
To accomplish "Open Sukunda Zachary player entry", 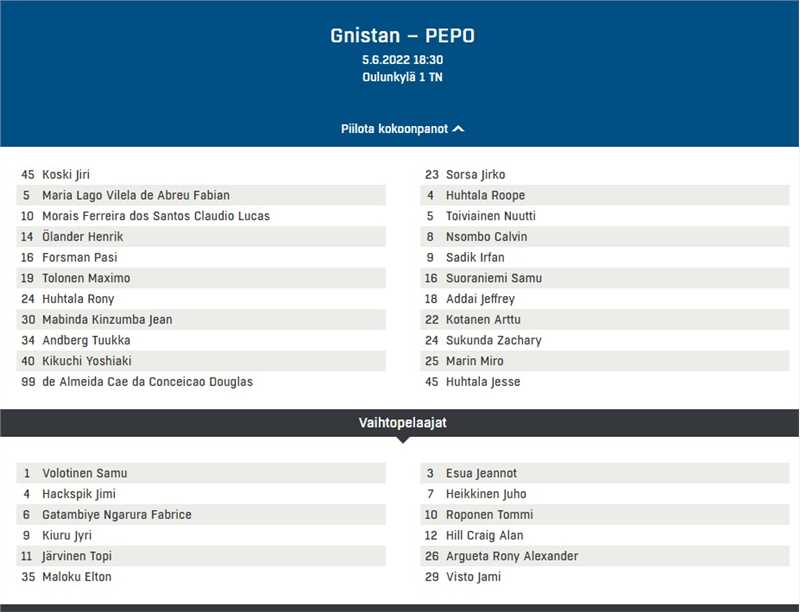I will pos(494,340).
